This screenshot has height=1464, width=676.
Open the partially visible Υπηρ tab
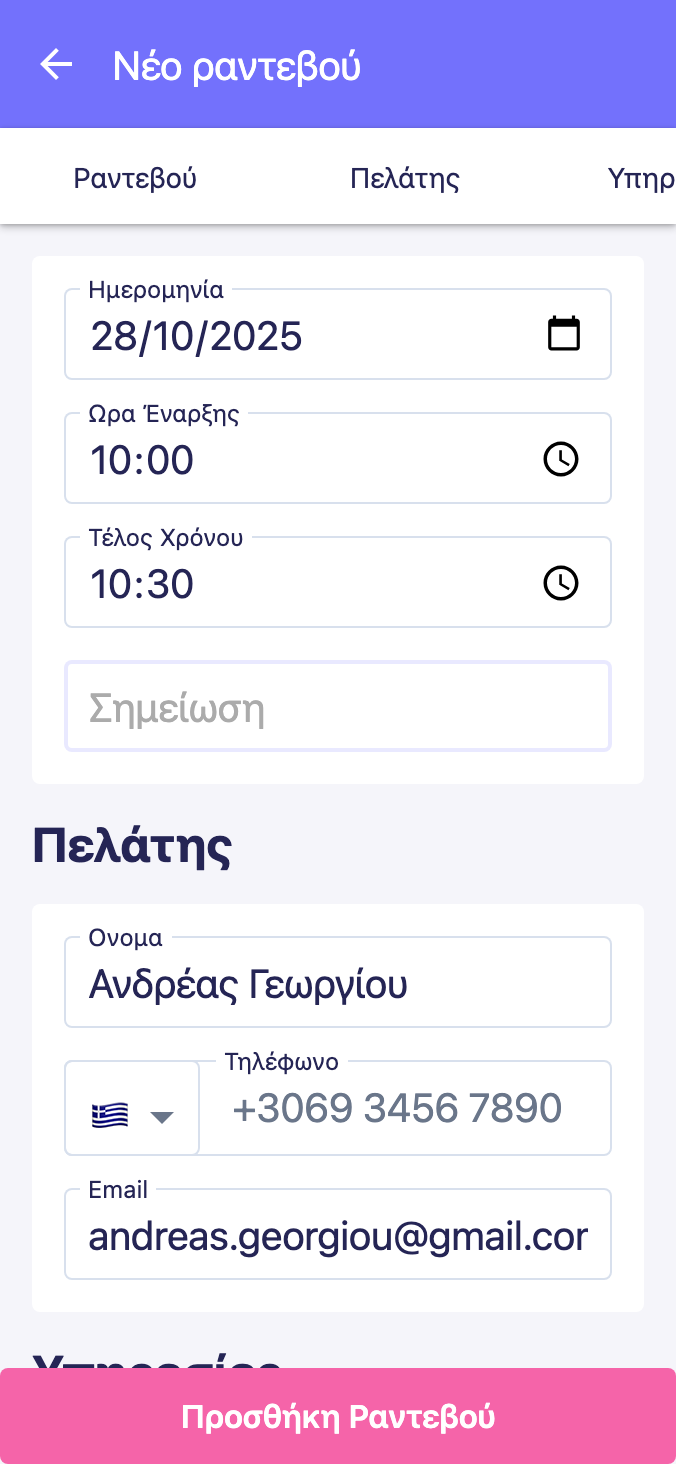(641, 179)
